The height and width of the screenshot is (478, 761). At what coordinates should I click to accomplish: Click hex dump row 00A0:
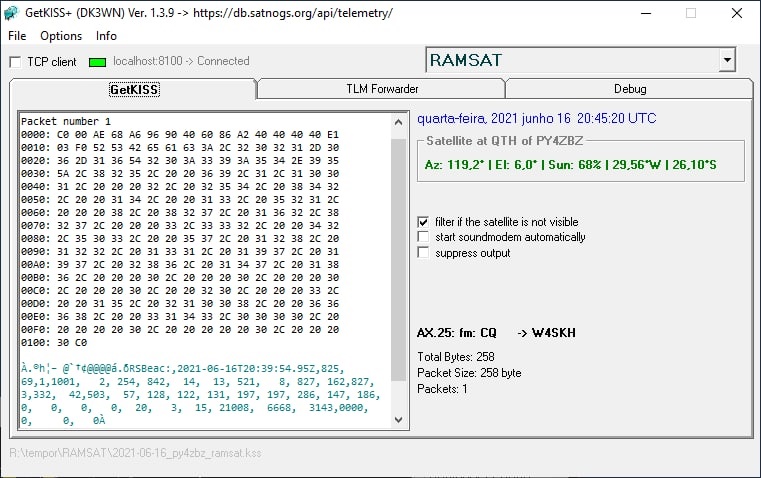[180, 264]
